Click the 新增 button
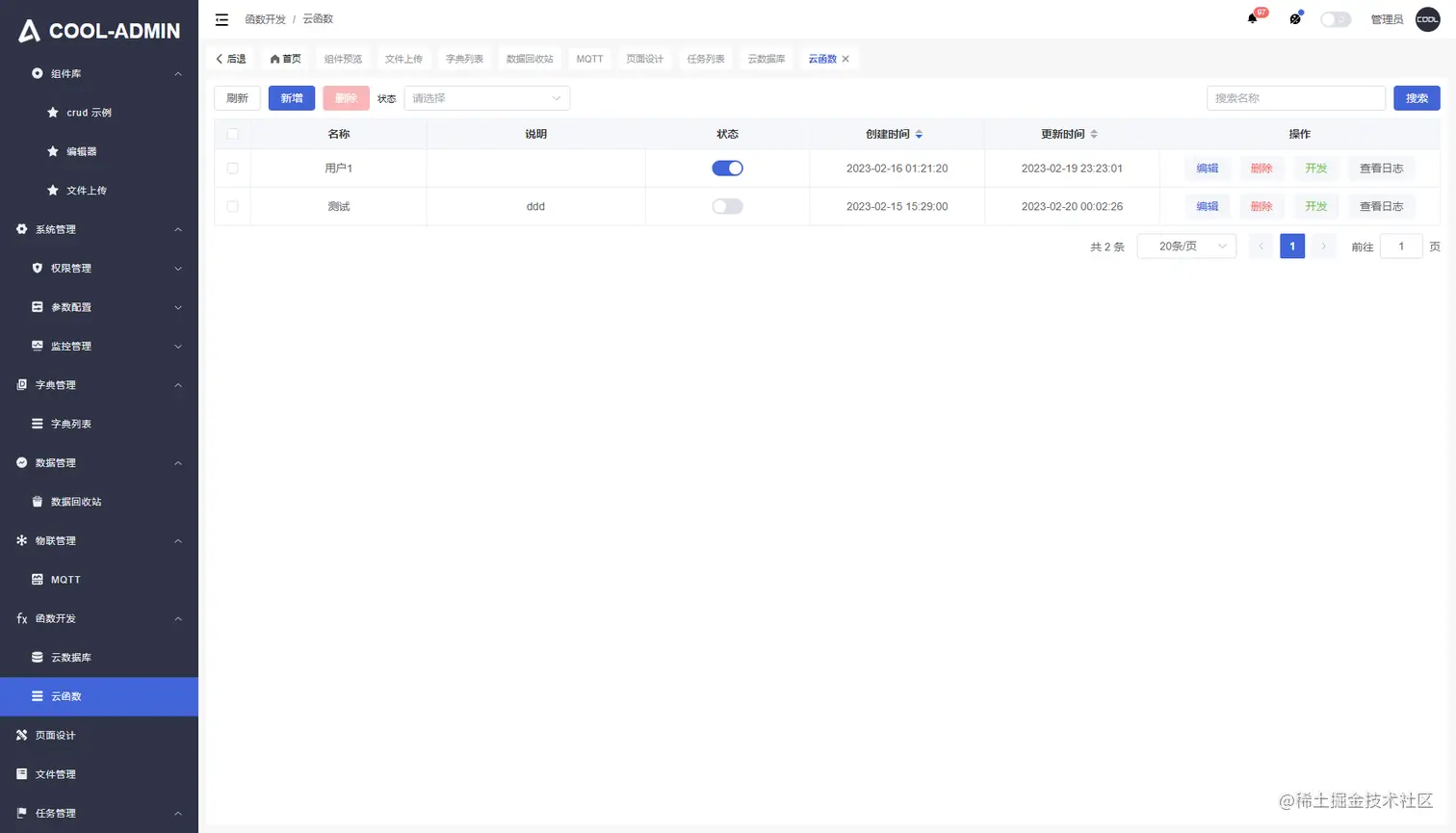 (x=292, y=98)
